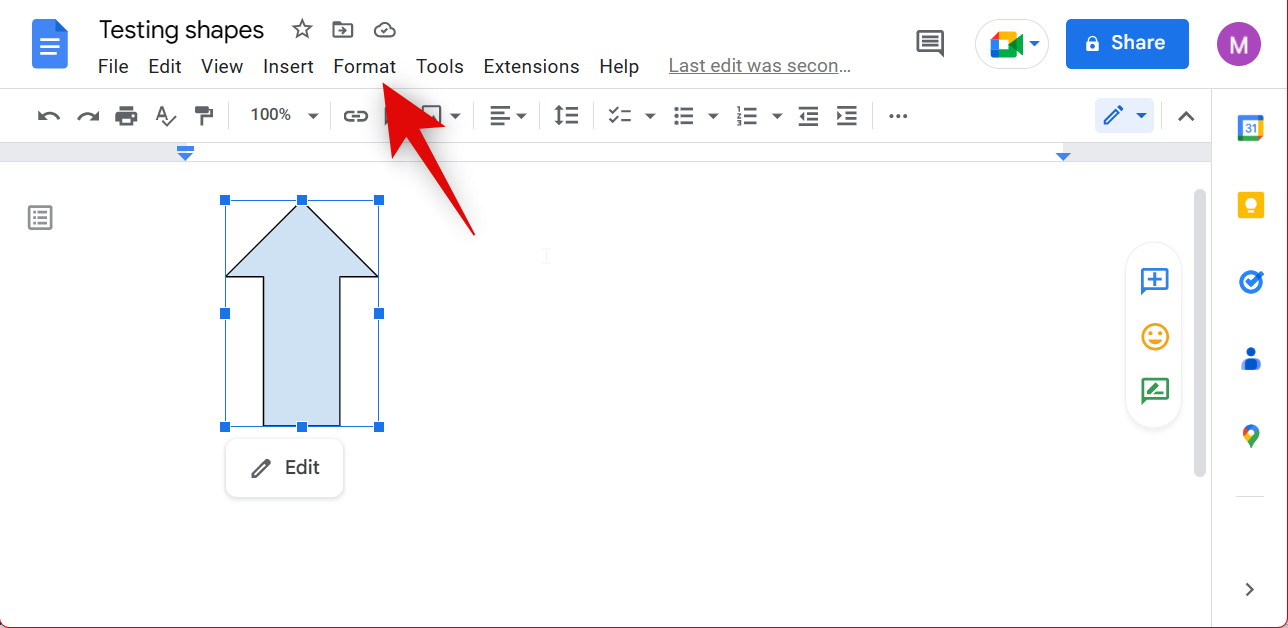Click the Print icon in toolbar
Screen dimensions: 1288x628
click(126, 116)
